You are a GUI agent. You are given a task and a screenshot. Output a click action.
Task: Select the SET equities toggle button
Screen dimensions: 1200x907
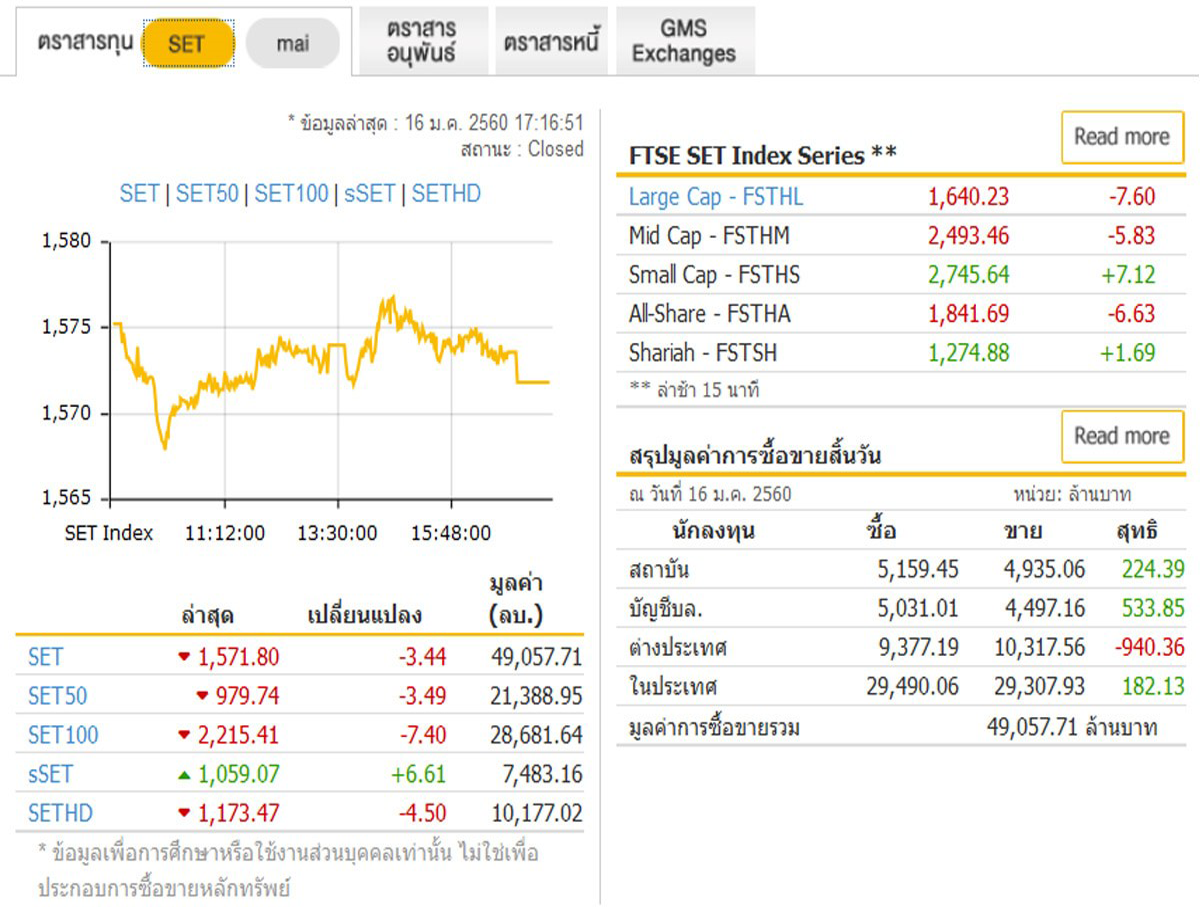[x=187, y=44]
